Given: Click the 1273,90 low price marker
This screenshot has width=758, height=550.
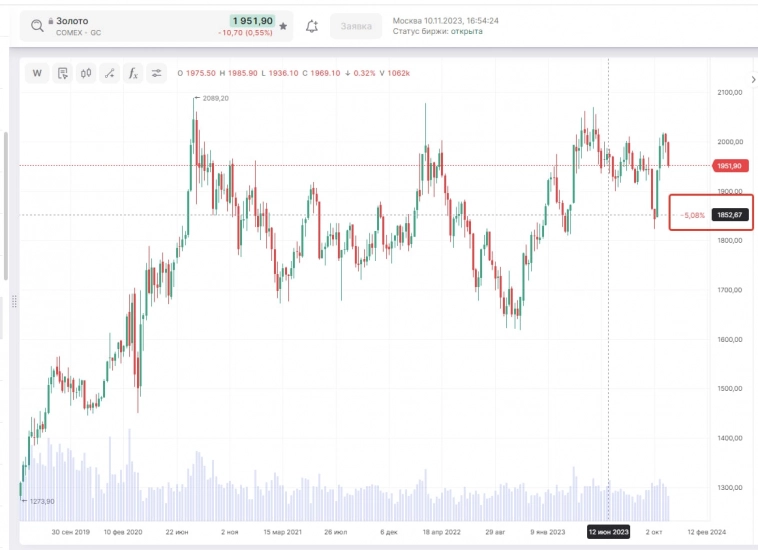Looking at the screenshot, I should pyautogui.click(x=39, y=501).
